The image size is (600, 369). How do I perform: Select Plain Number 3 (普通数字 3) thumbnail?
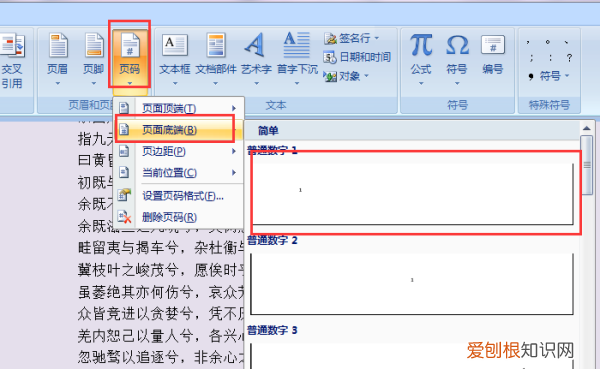[x=412, y=356]
